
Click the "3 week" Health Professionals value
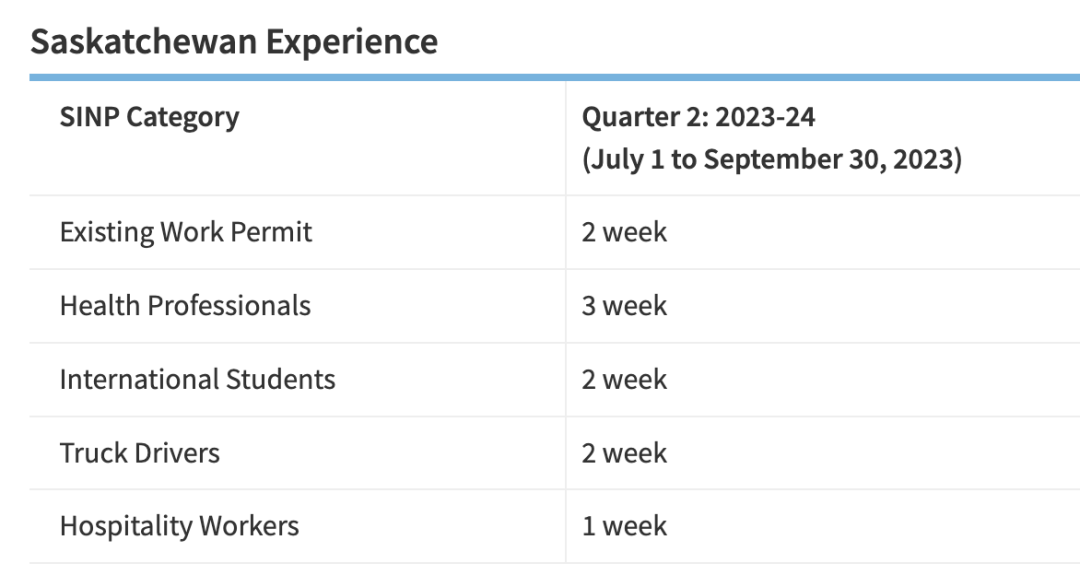point(624,305)
